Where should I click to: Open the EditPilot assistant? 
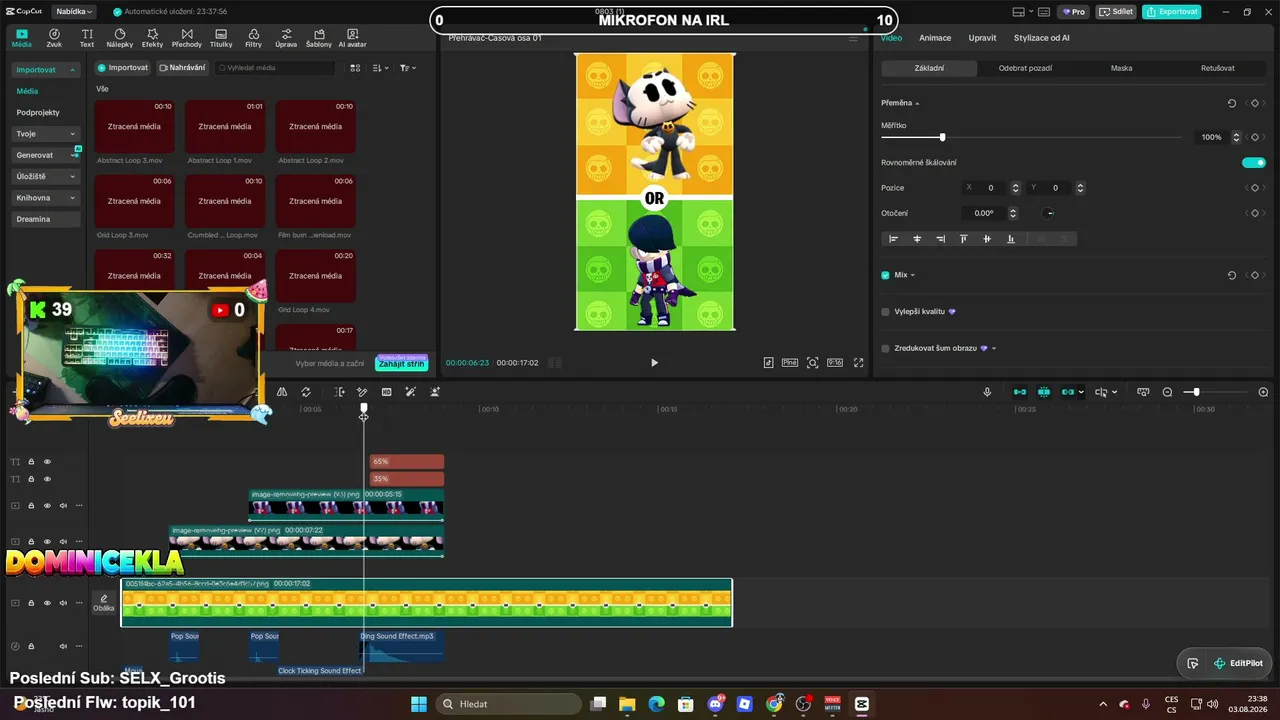pos(1238,663)
